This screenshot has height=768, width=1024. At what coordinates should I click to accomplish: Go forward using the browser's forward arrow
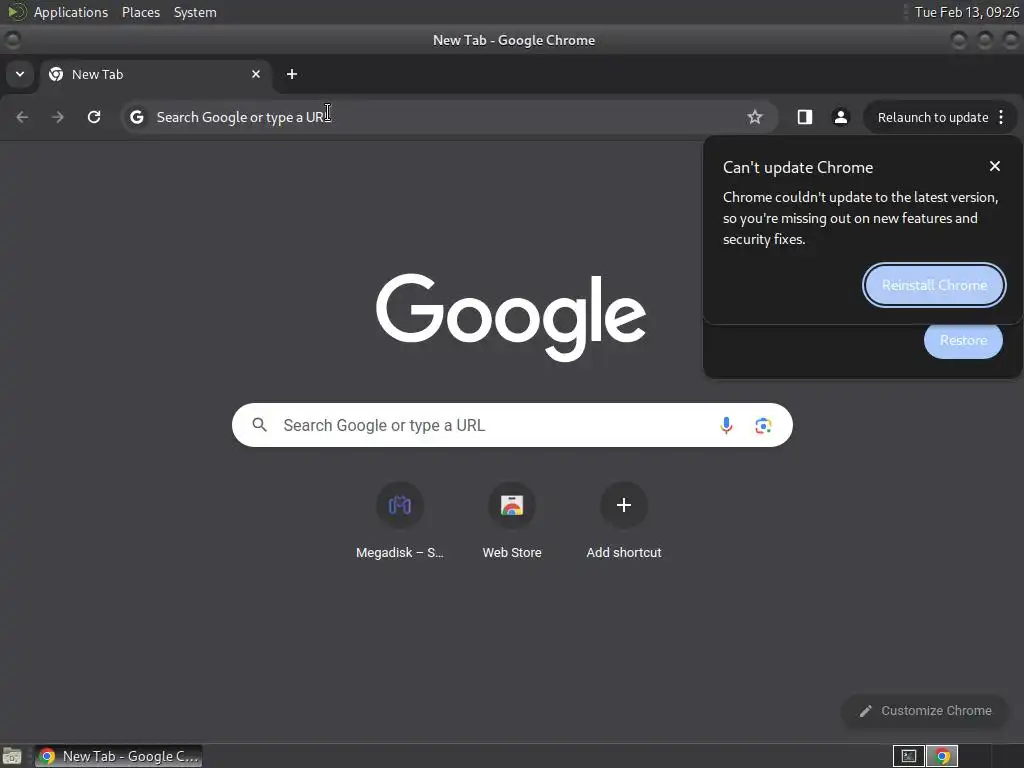pos(58,117)
